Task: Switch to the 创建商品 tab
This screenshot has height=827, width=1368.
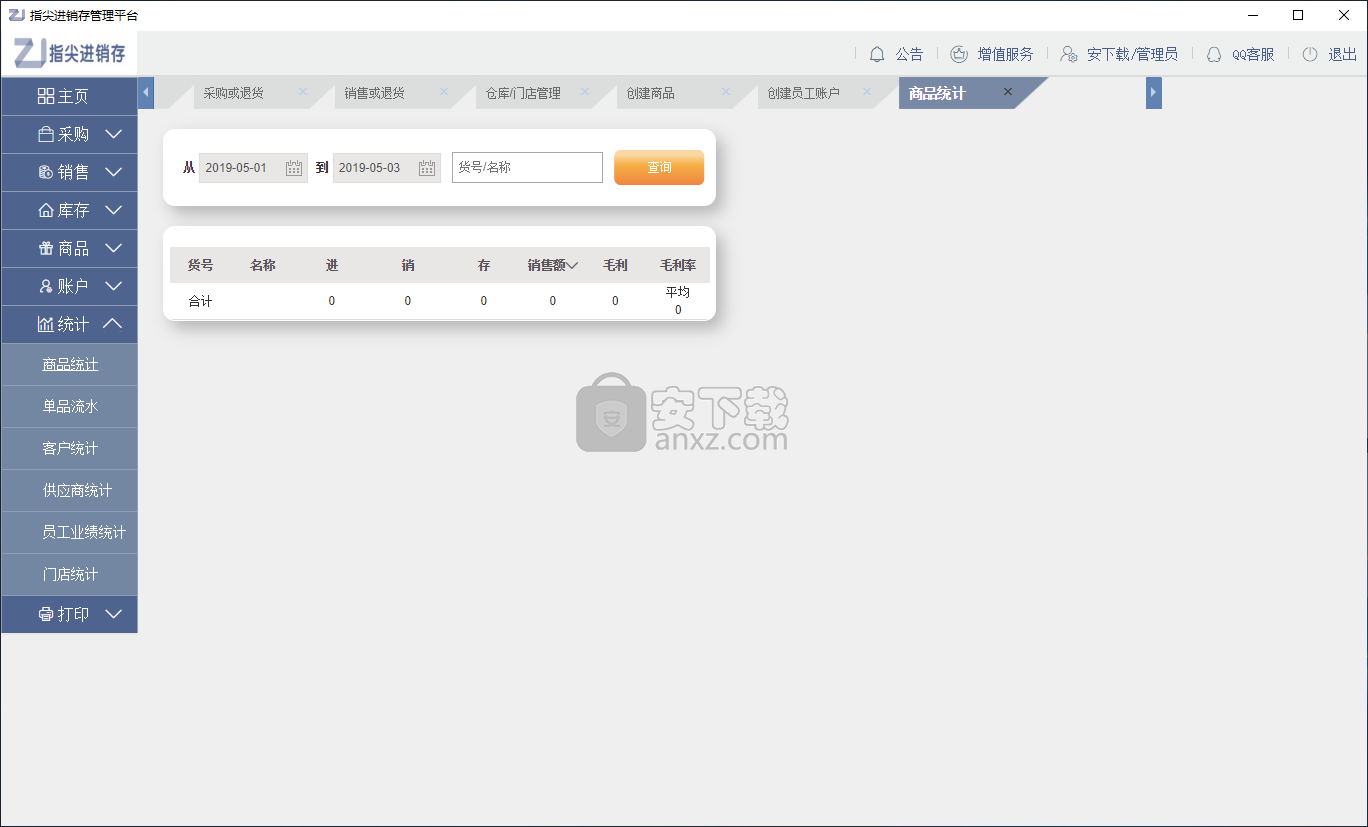Action: click(x=651, y=93)
